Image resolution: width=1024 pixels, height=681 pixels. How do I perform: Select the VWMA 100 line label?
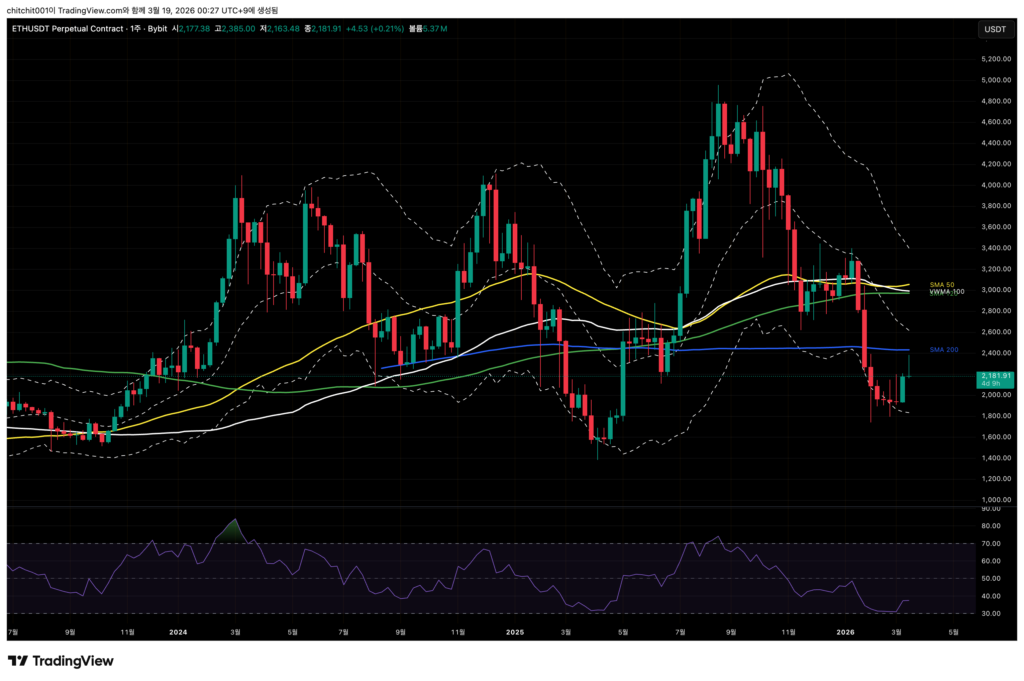946,292
